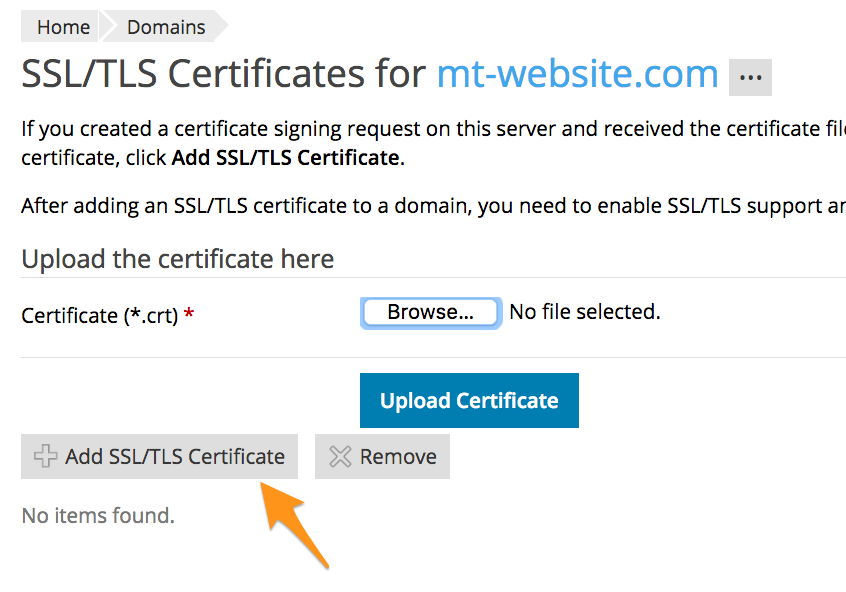Click the Upload the certificate here heading
This screenshot has height=592, width=846.
(177, 258)
